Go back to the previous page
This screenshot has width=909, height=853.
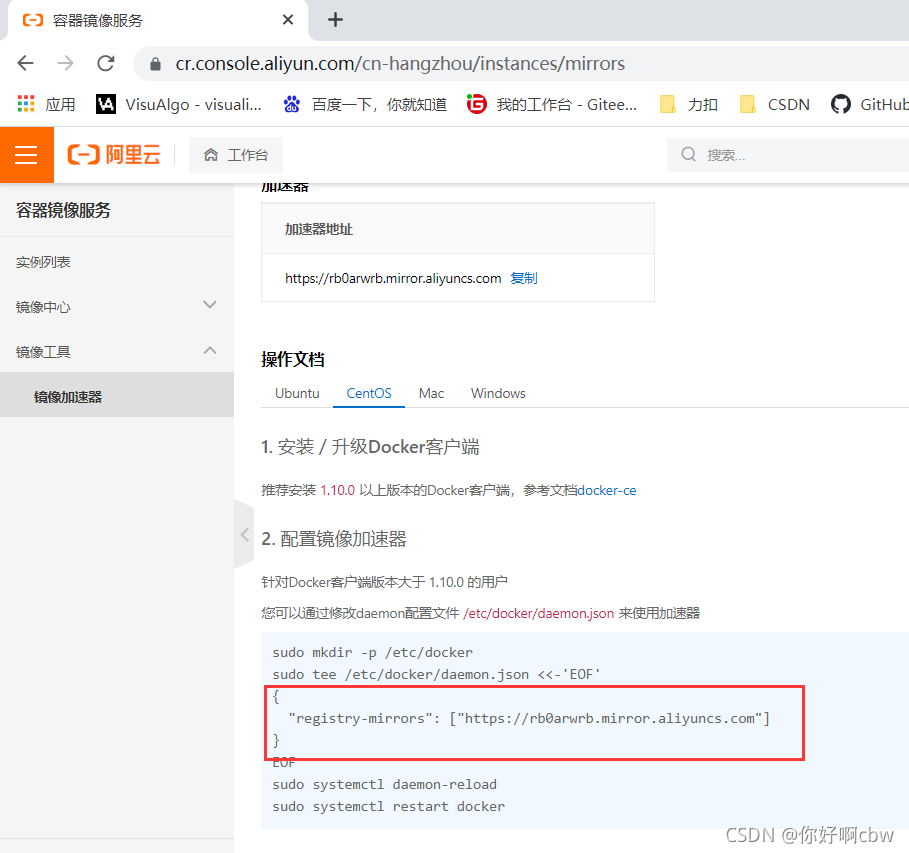[26, 63]
